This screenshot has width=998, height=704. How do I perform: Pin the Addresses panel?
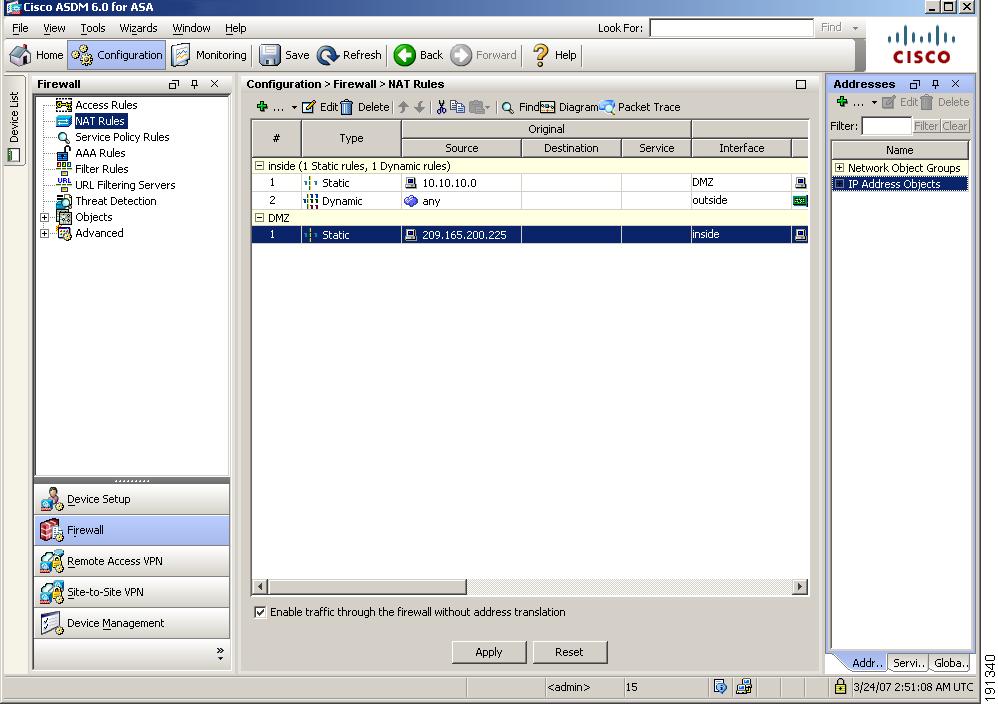(x=935, y=84)
